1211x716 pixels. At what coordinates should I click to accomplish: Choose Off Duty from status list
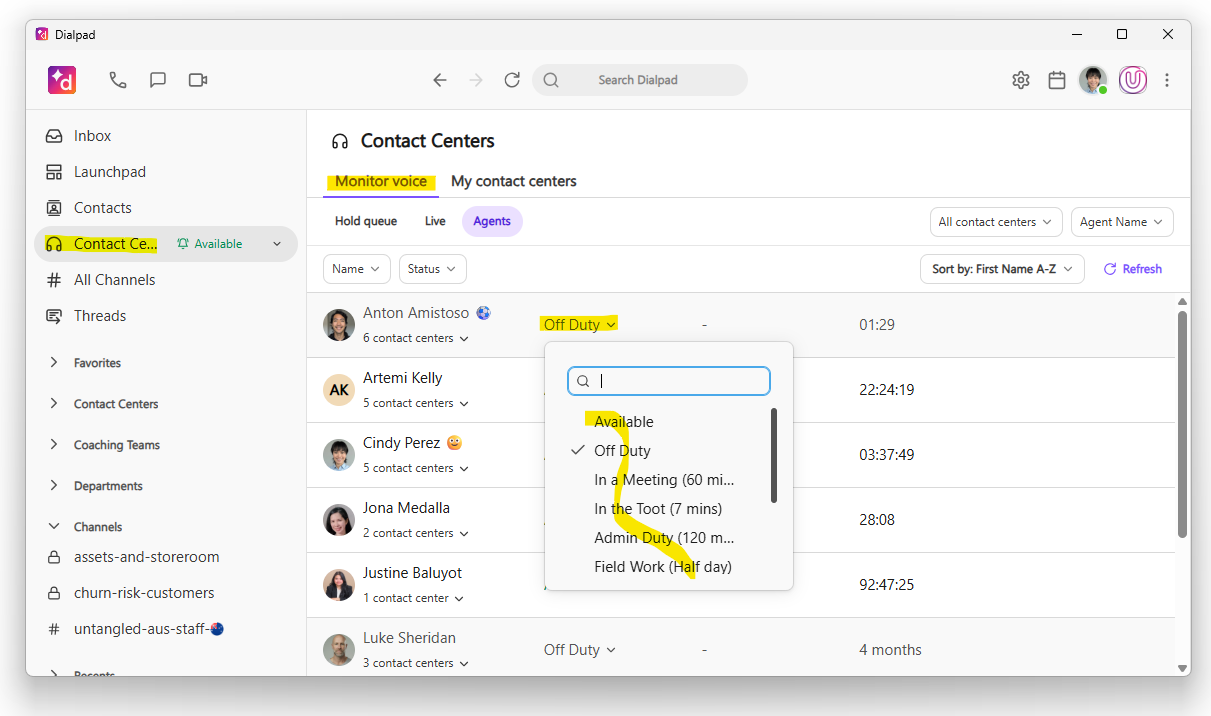pyautogui.click(x=622, y=451)
